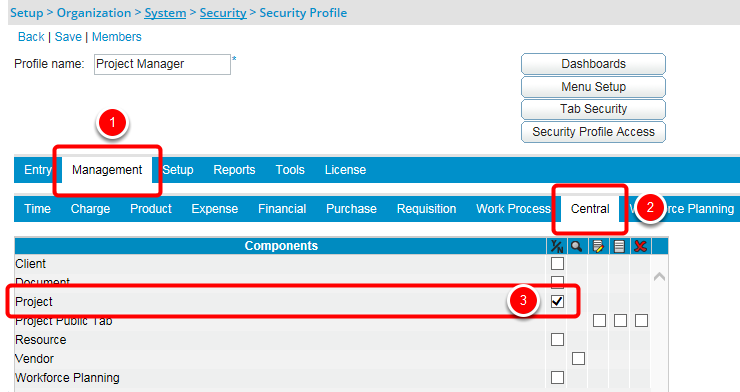Toggle Project Public Tab delete checkbox
Screen dimensions: 740x392
[x=641, y=321]
